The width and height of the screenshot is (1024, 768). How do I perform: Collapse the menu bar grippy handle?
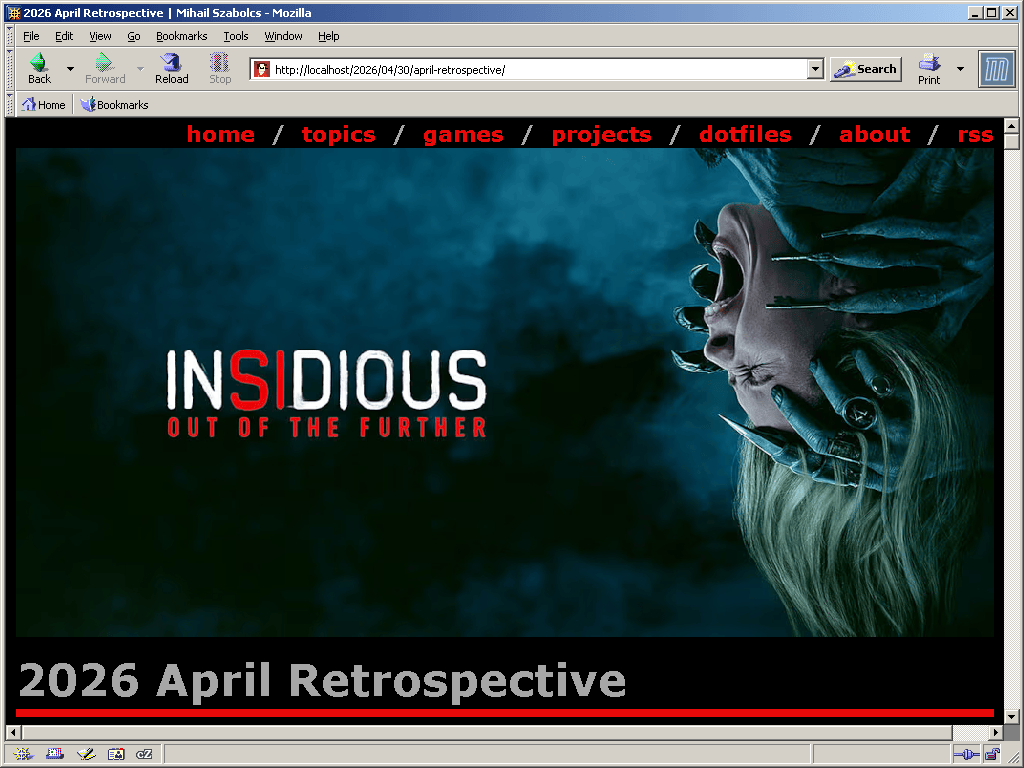[x=10, y=36]
